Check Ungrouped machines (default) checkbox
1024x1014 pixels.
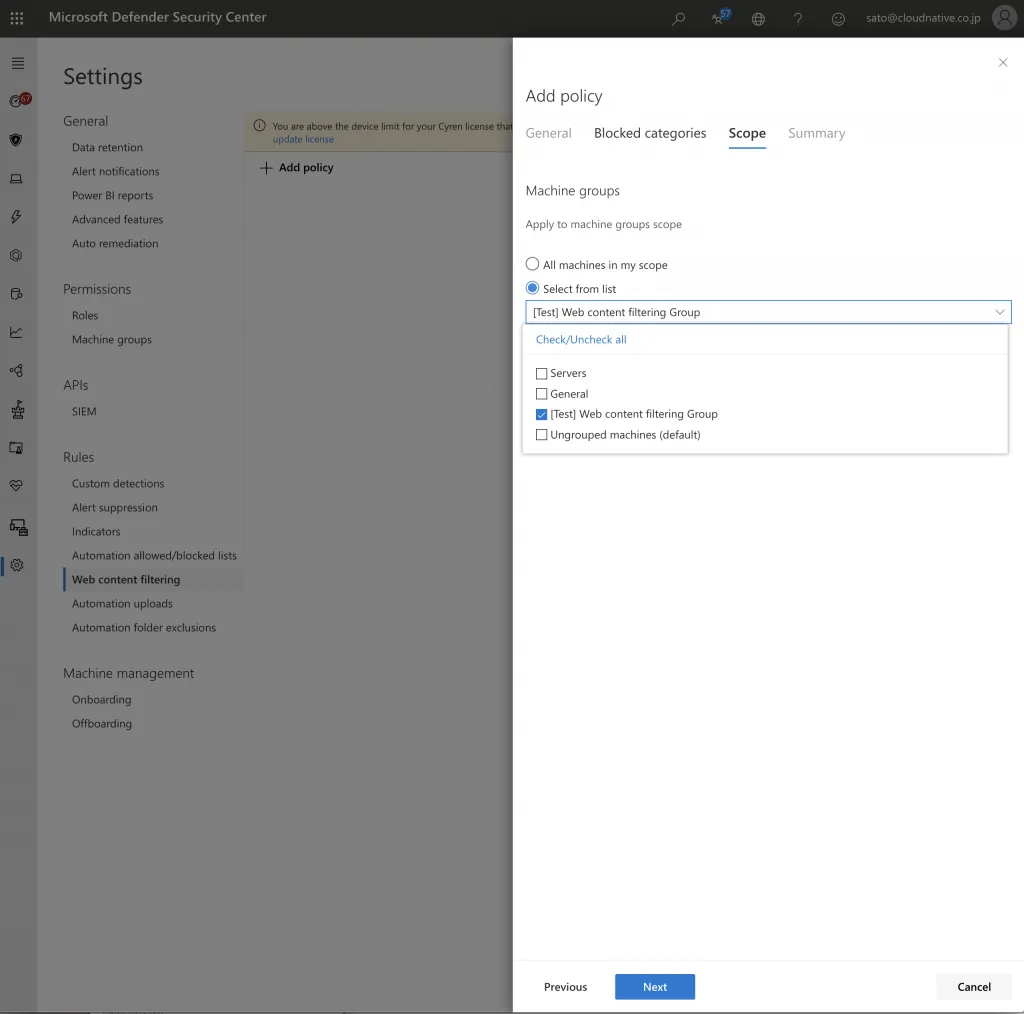pos(542,435)
